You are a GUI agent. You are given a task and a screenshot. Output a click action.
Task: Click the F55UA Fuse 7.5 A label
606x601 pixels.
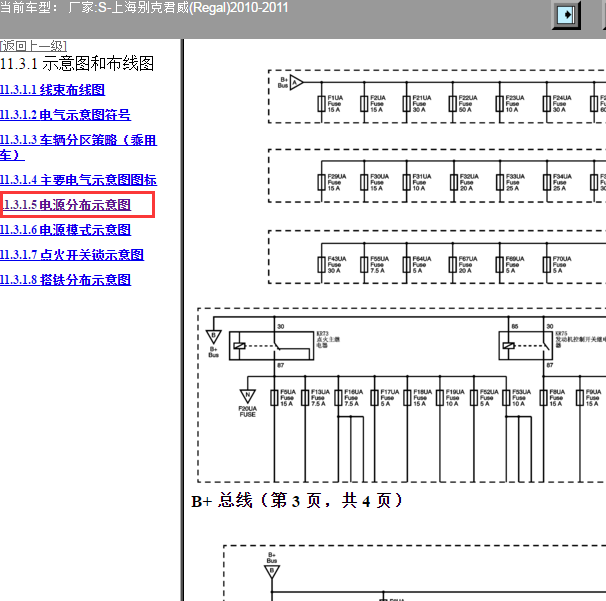pyautogui.click(x=379, y=264)
